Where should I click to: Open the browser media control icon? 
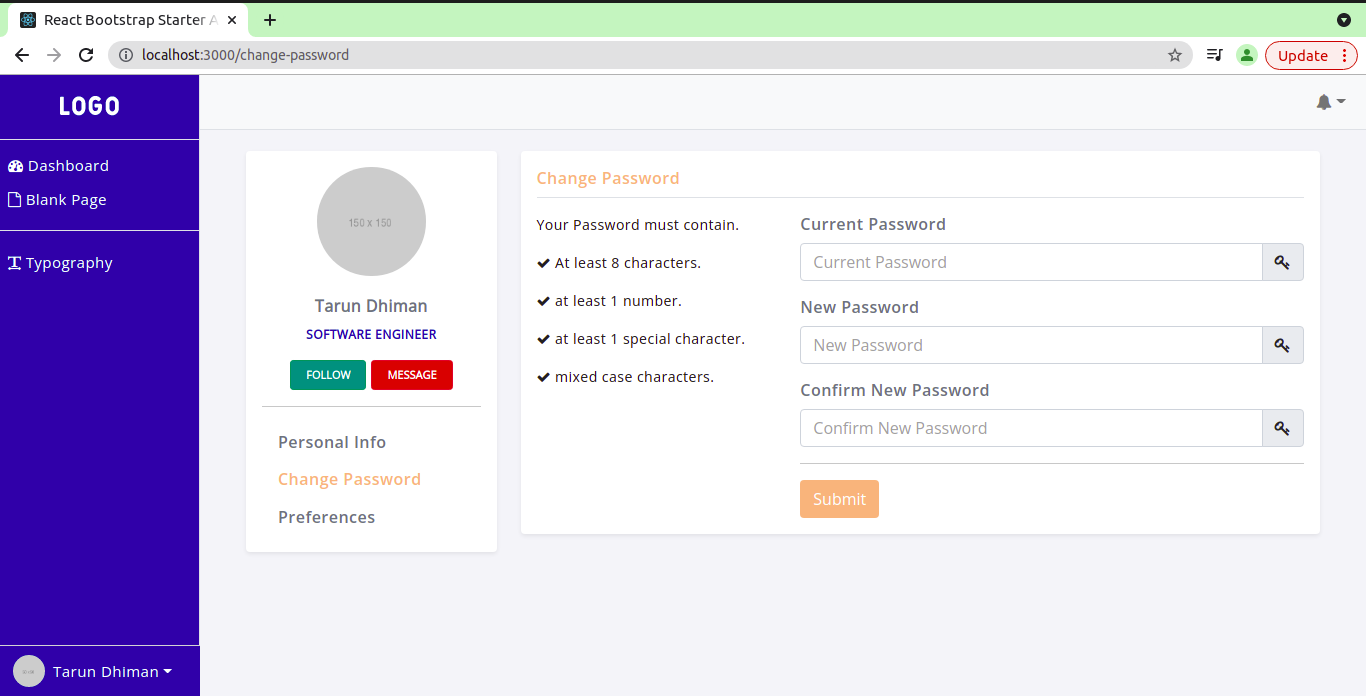[x=1214, y=55]
